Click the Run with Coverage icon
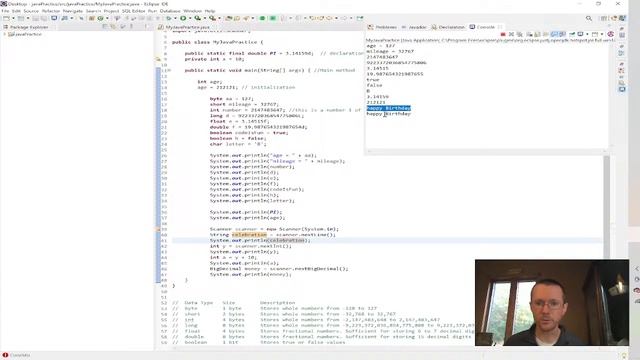Viewport: 640px width, 360px height. tap(198, 18)
